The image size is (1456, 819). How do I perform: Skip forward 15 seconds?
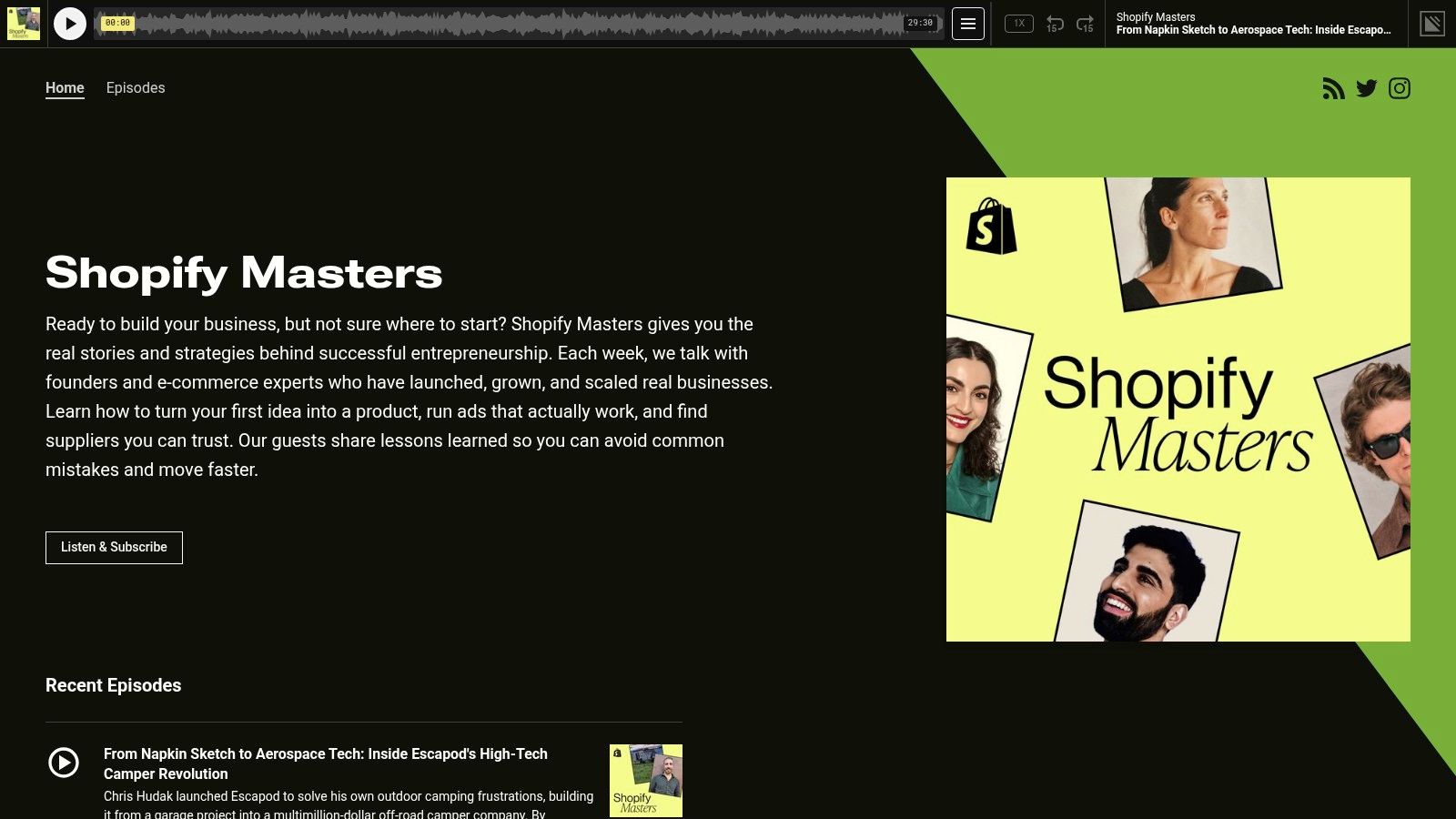click(x=1085, y=24)
